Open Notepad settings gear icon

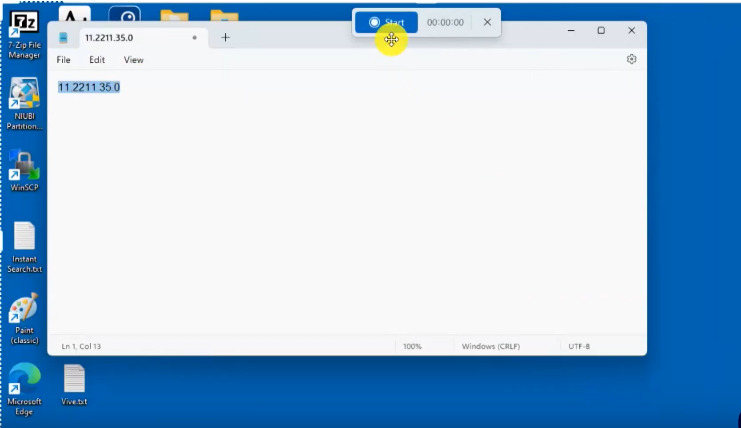(x=631, y=59)
